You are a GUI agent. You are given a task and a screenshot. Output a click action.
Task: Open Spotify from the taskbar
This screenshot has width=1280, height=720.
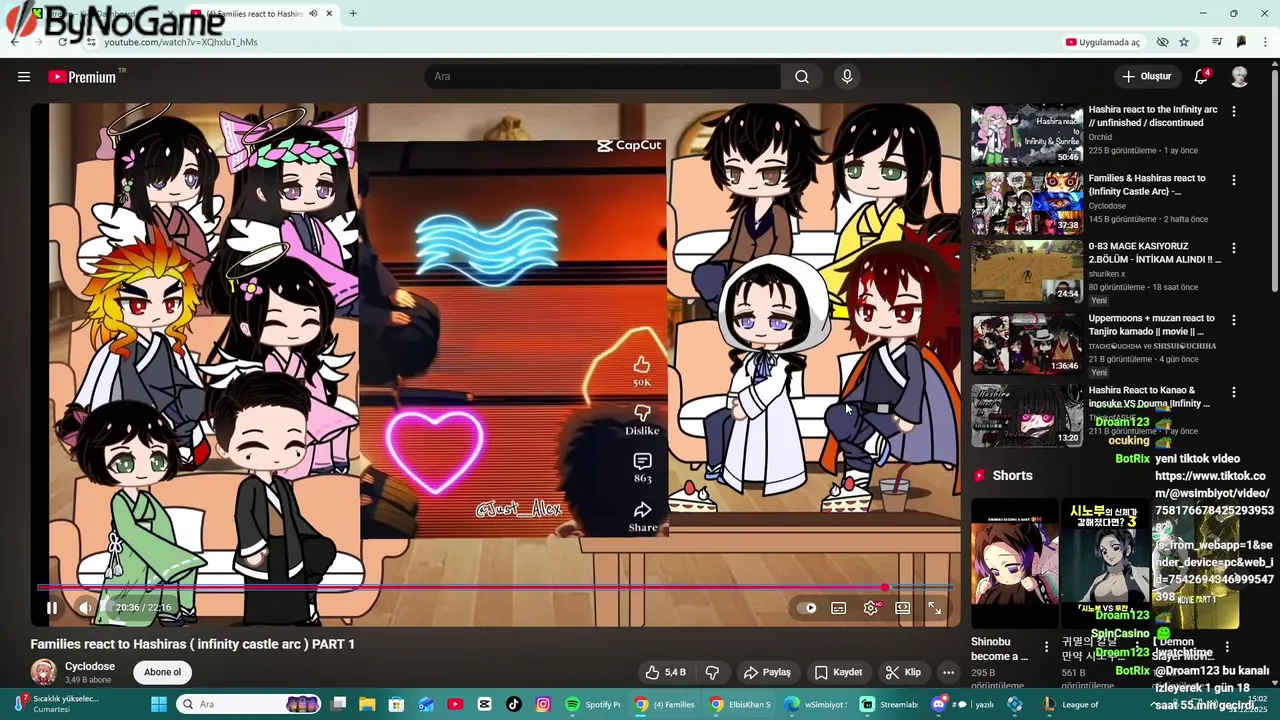(x=592, y=704)
